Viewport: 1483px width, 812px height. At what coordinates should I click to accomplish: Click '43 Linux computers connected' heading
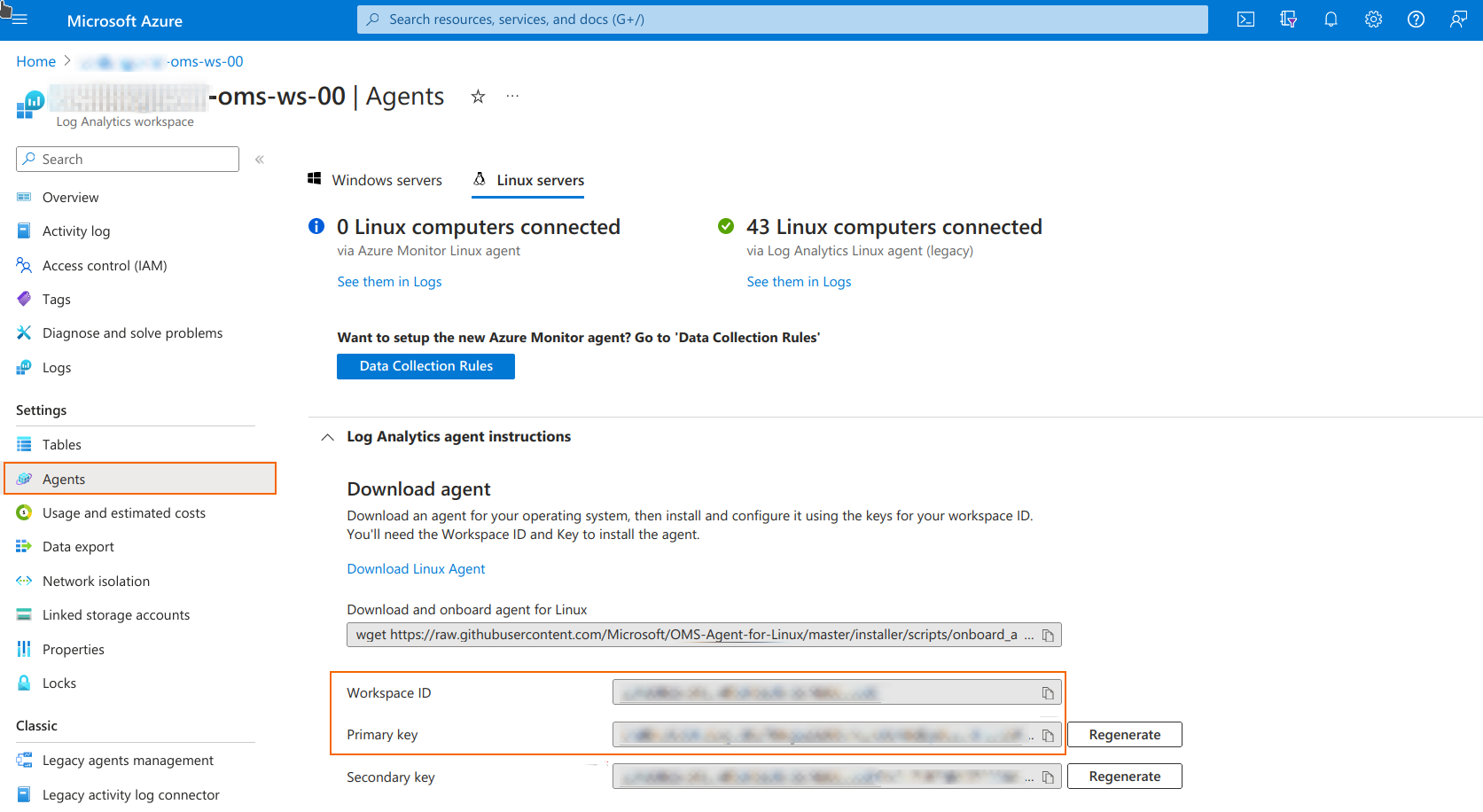894,227
